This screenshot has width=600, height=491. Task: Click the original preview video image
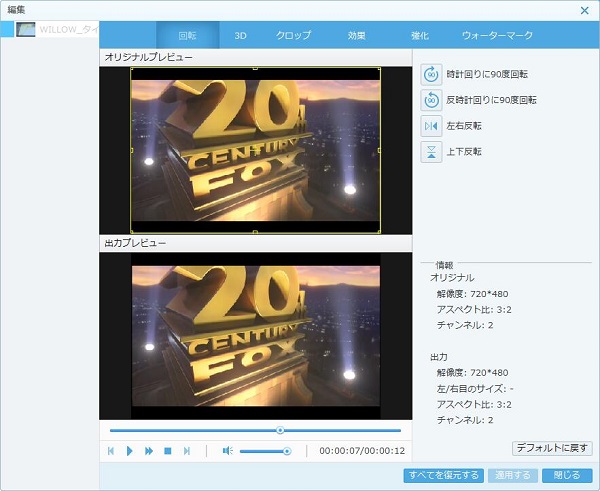[256, 150]
